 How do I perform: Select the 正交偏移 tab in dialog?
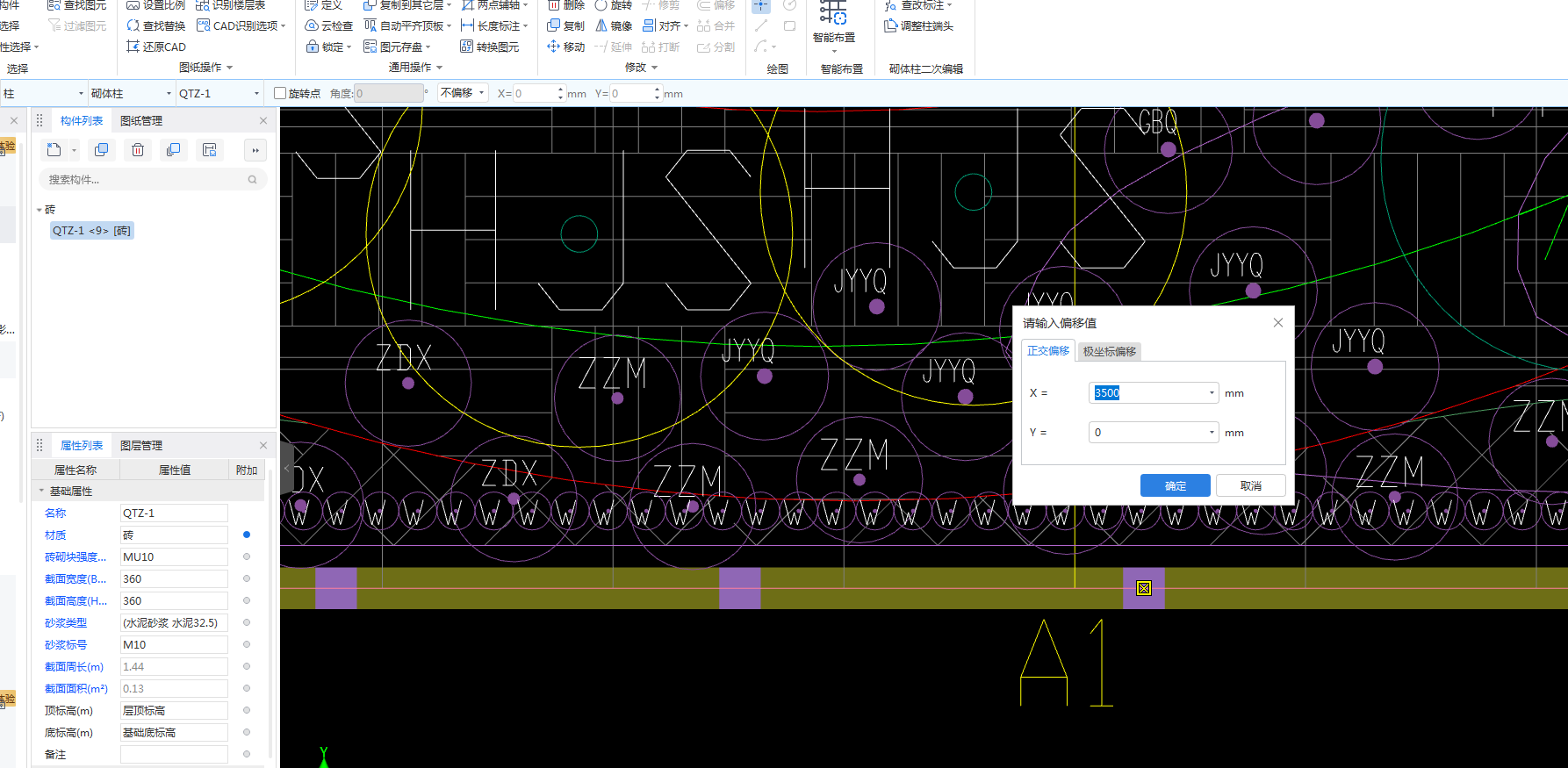tap(1048, 351)
